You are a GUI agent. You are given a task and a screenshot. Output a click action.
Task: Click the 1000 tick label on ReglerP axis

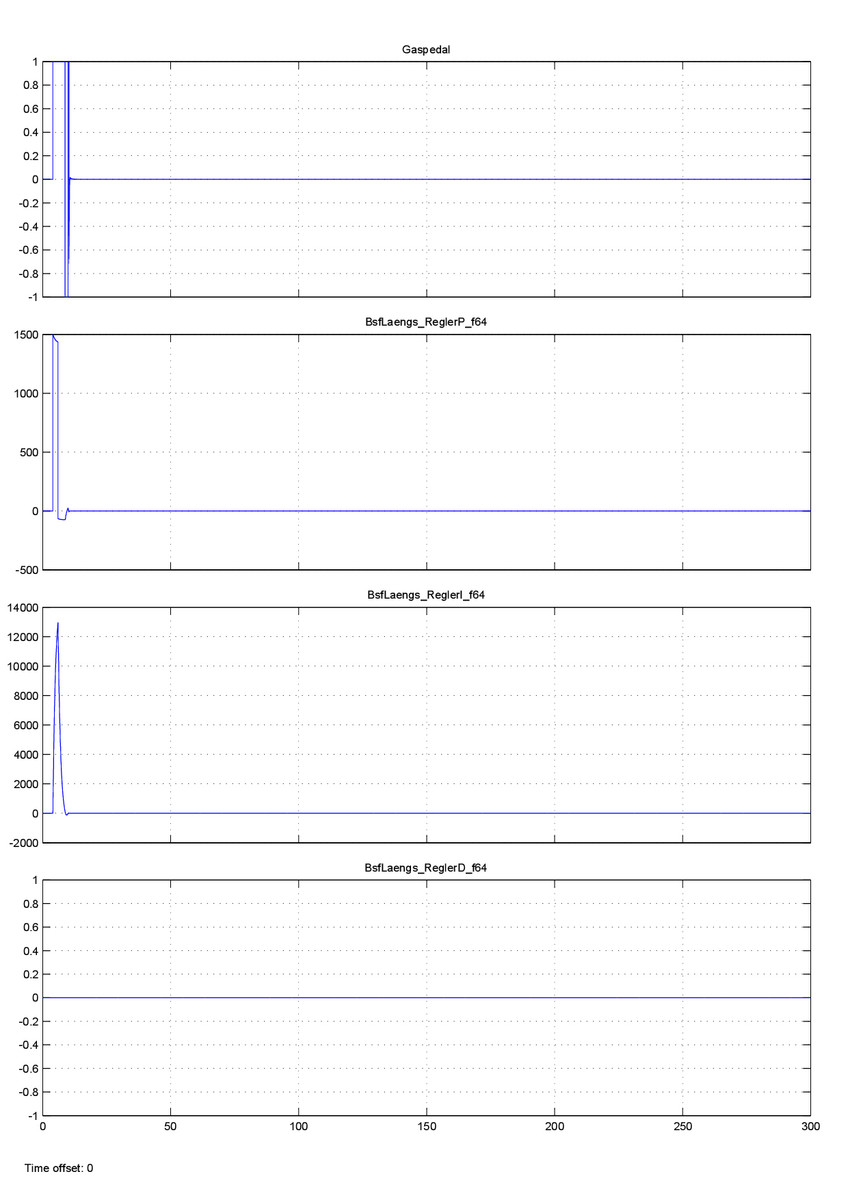[x=22, y=393]
